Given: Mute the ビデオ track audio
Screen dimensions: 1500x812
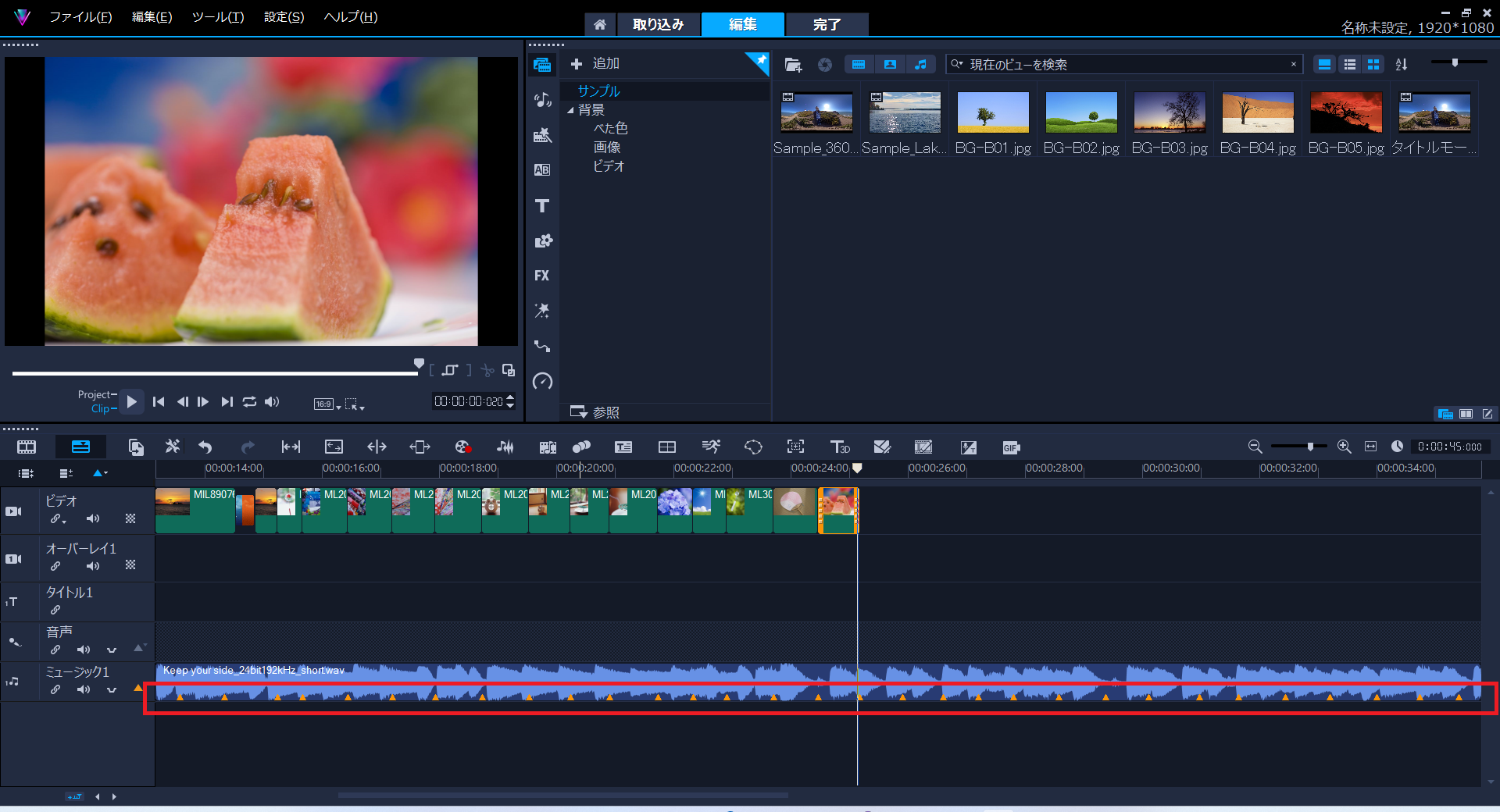Looking at the screenshot, I should pyautogui.click(x=93, y=518).
